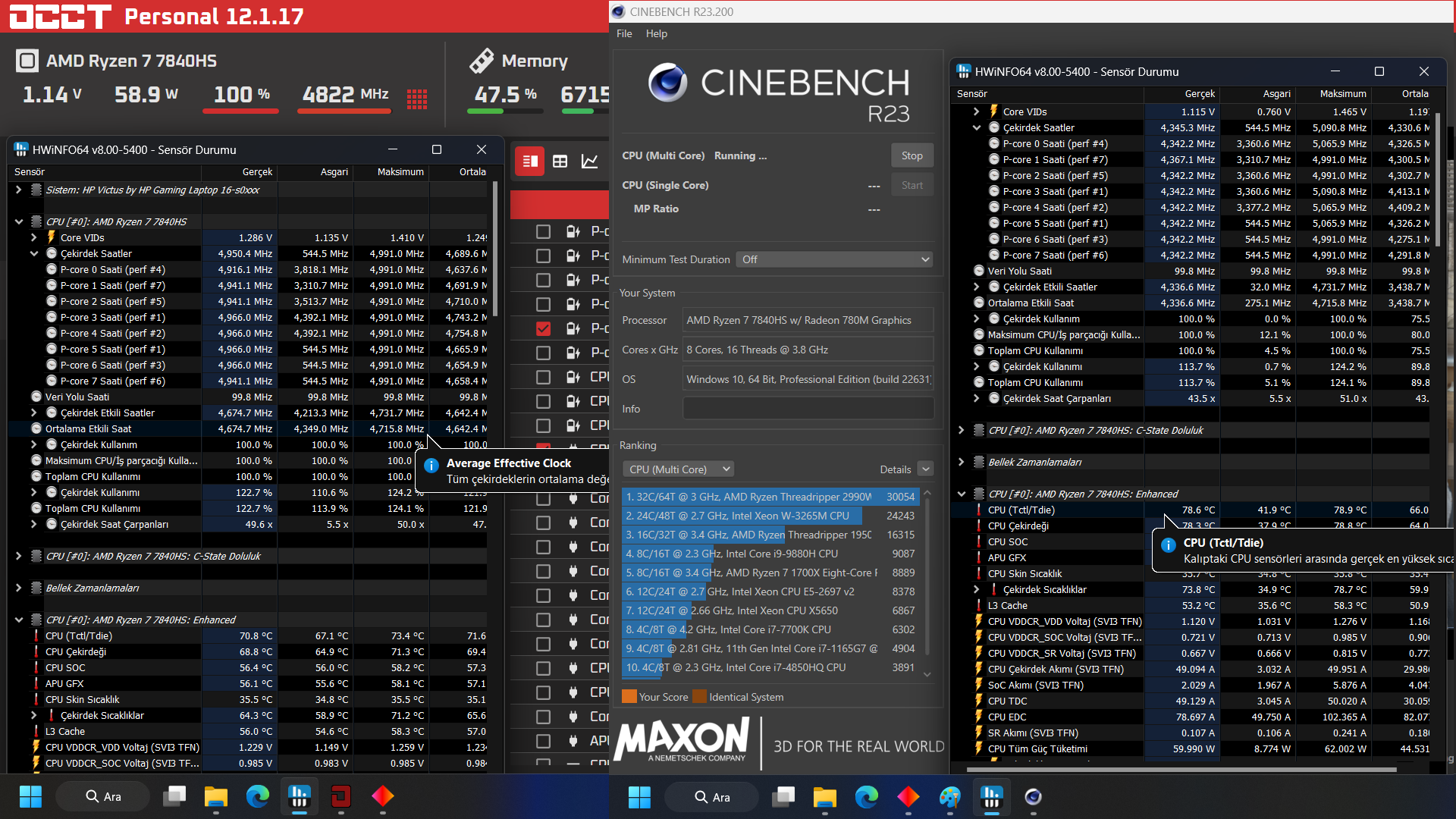Open the CPU (Multi Core) ranking dropdown
Image resolution: width=1456 pixels, height=819 pixels.
(x=678, y=469)
